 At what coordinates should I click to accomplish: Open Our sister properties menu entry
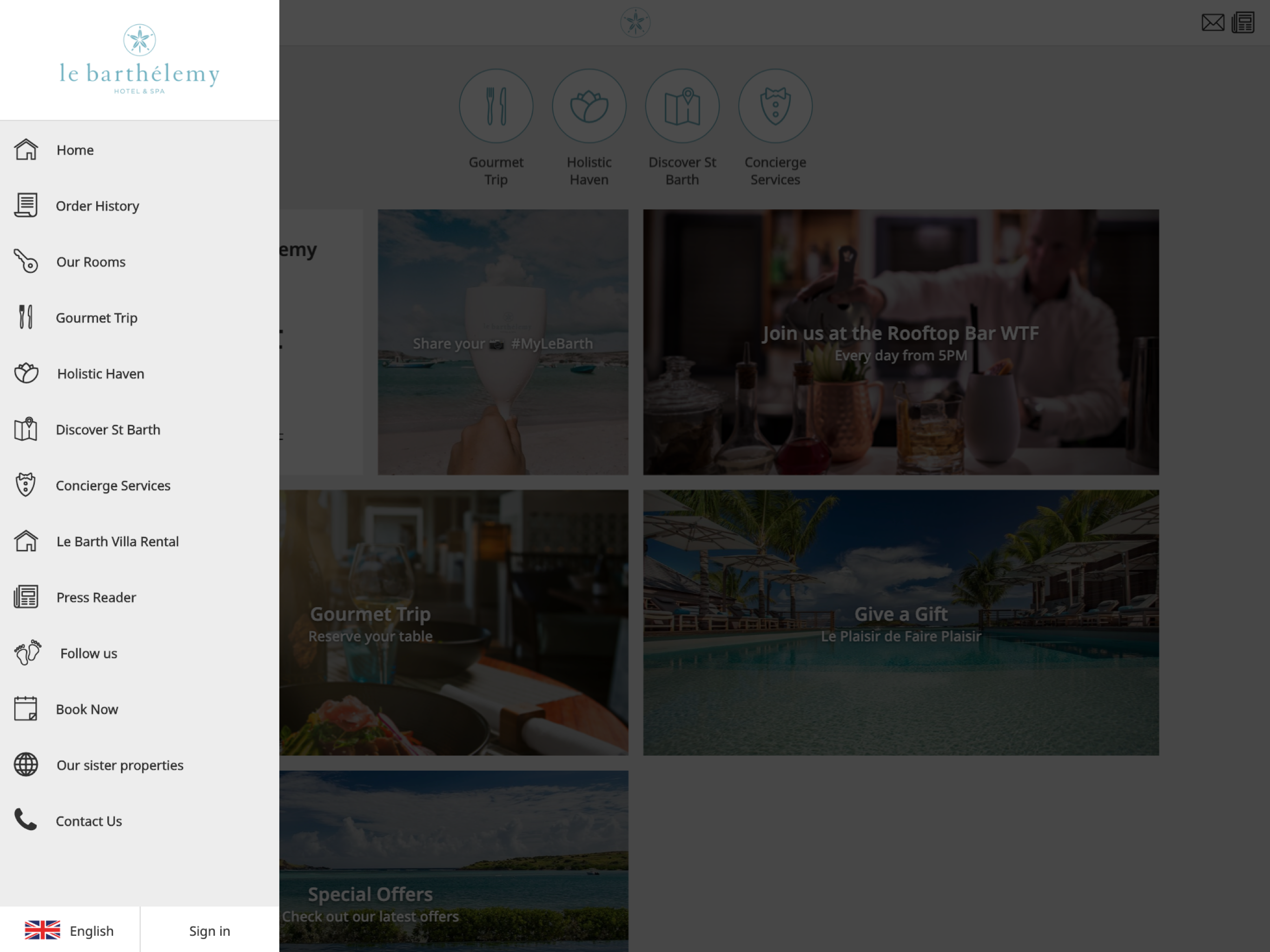click(x=139, y=765)
